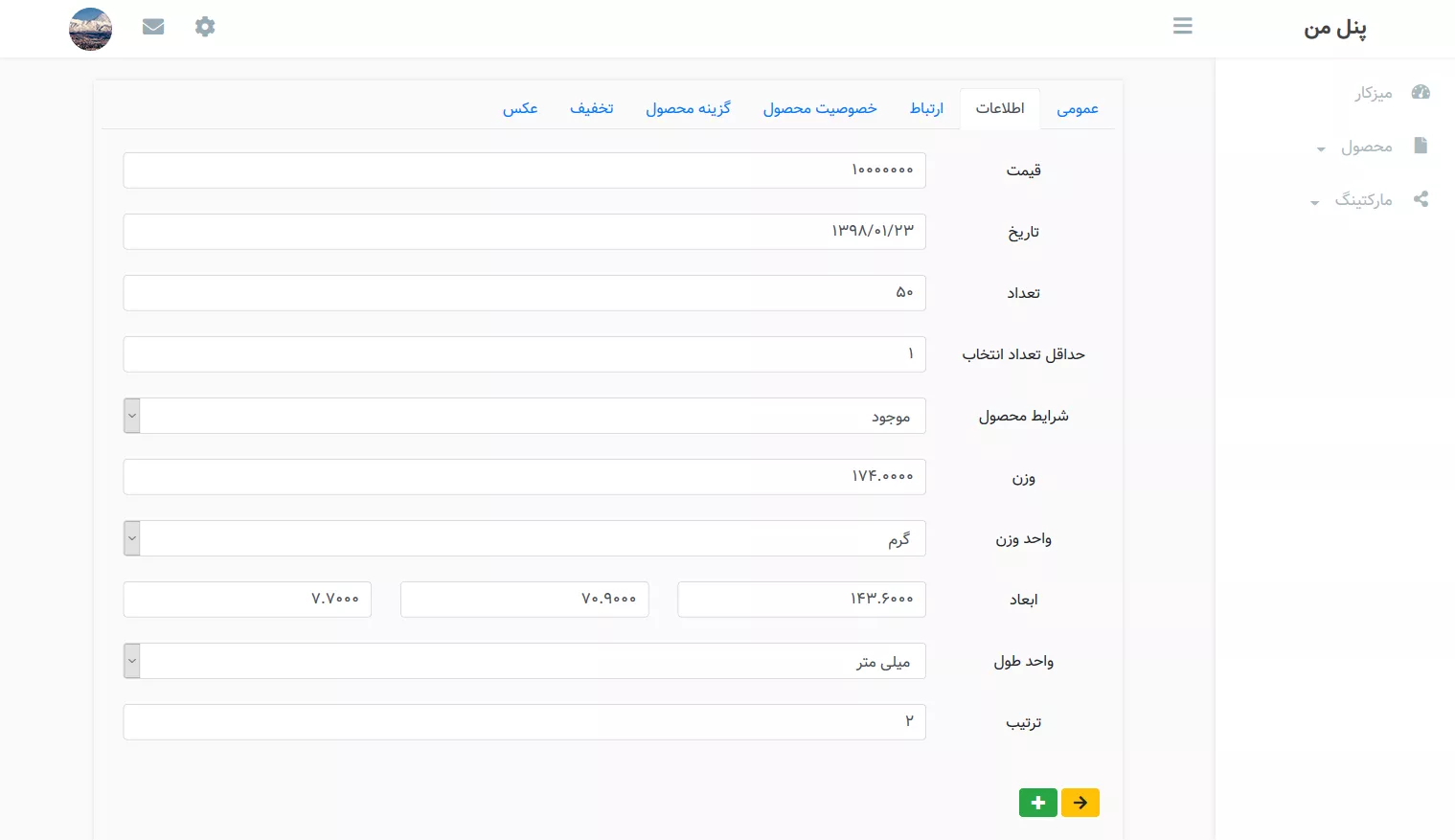
Task: Open the واحد وزن dropdown
Action: [x=524, y=538]
